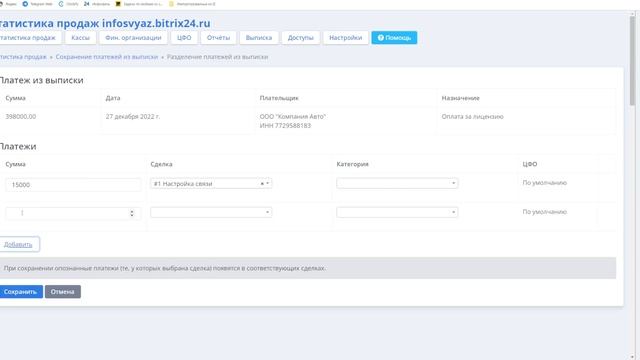Open the Фин. организации tab
Viewport: 640px width, 360px height.
(x=133, y=38)
